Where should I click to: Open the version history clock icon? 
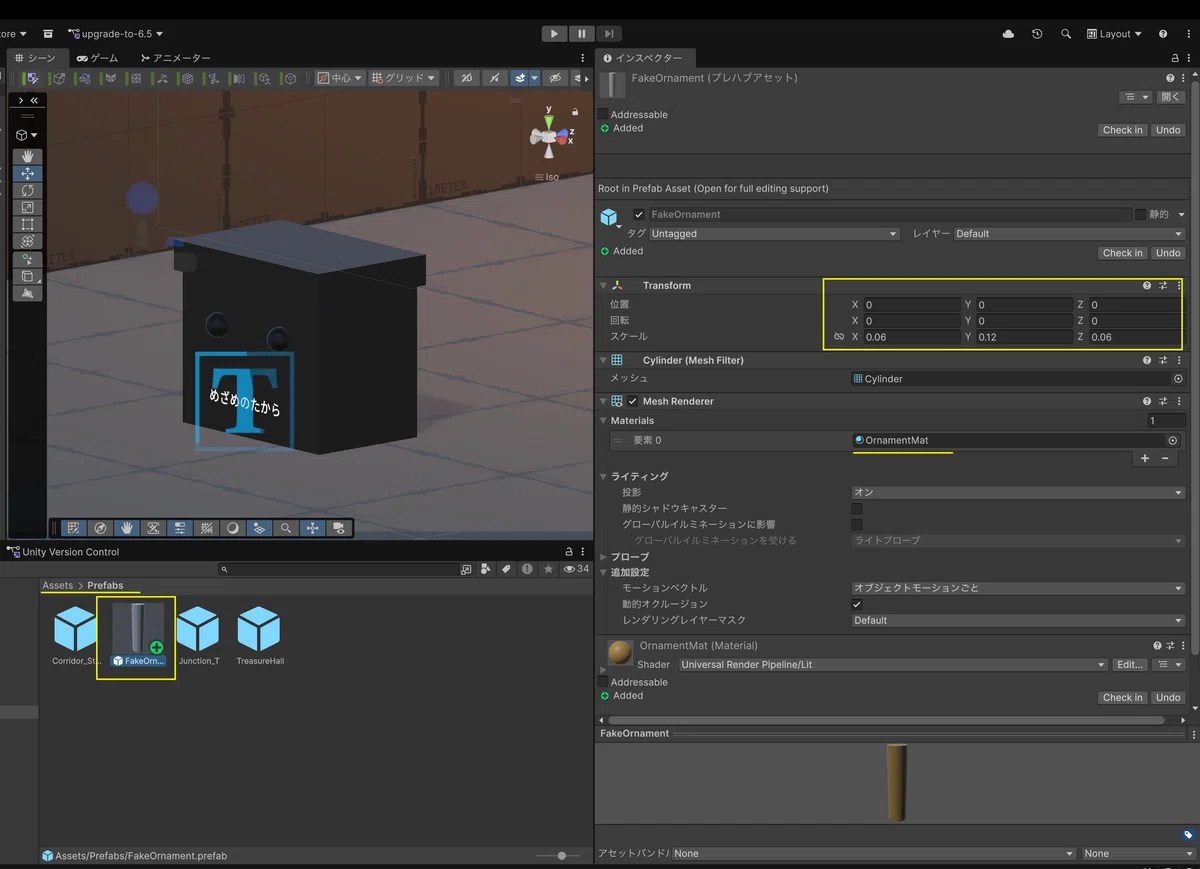click(1037, 34)
